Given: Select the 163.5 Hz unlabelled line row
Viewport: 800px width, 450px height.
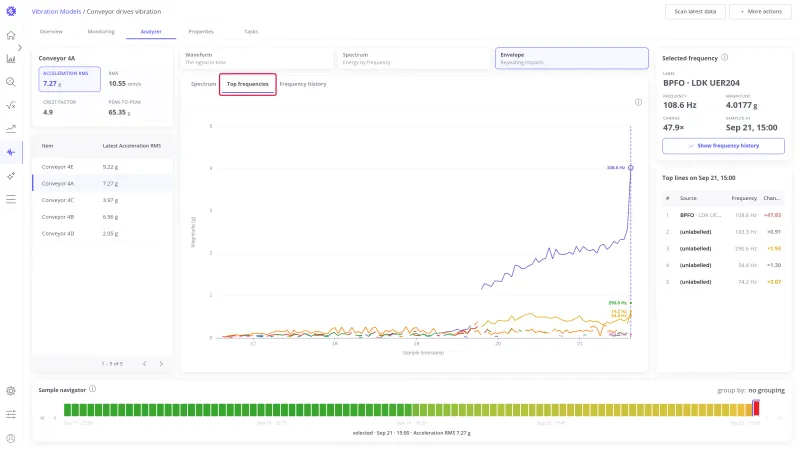Looking at the screenshot, I should coord(723,232).
